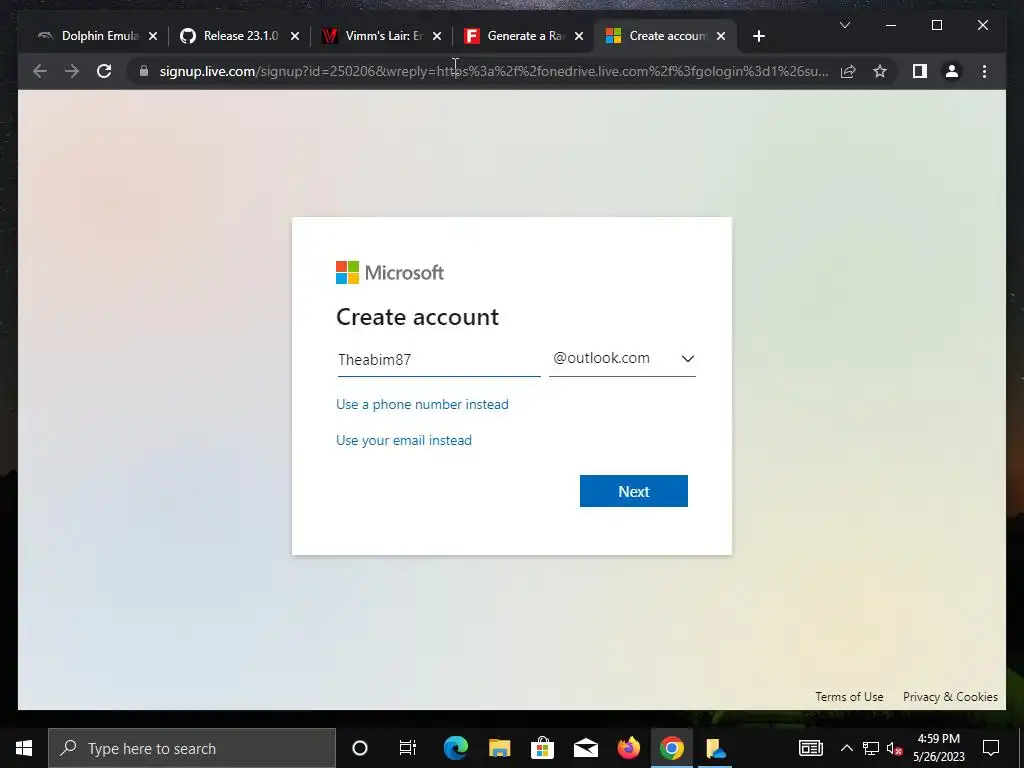The image size is (1024, 768).
Task: View site info via the lock icon
Action: coord(144,71)
